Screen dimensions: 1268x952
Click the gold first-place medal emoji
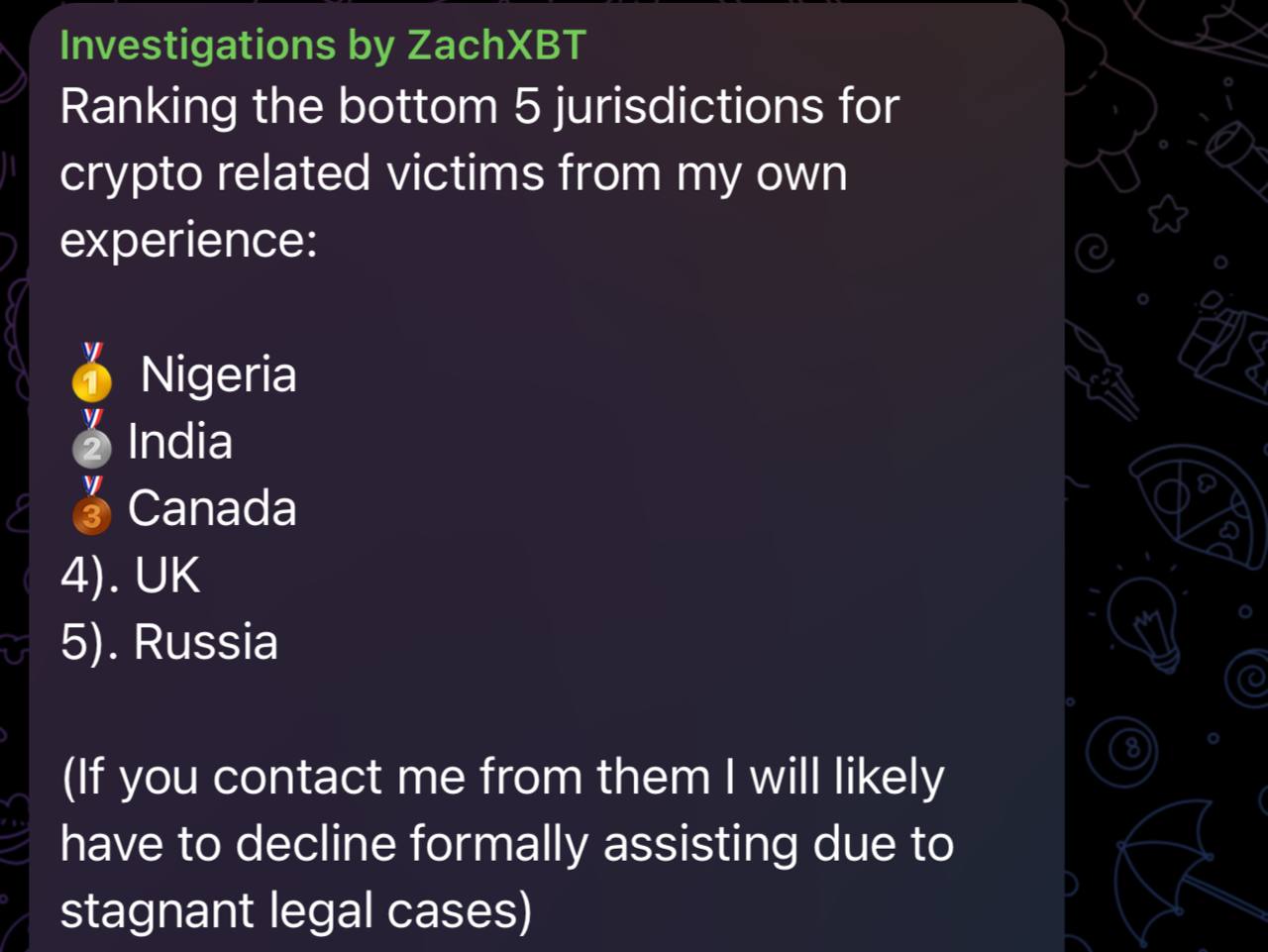point(92,372)
